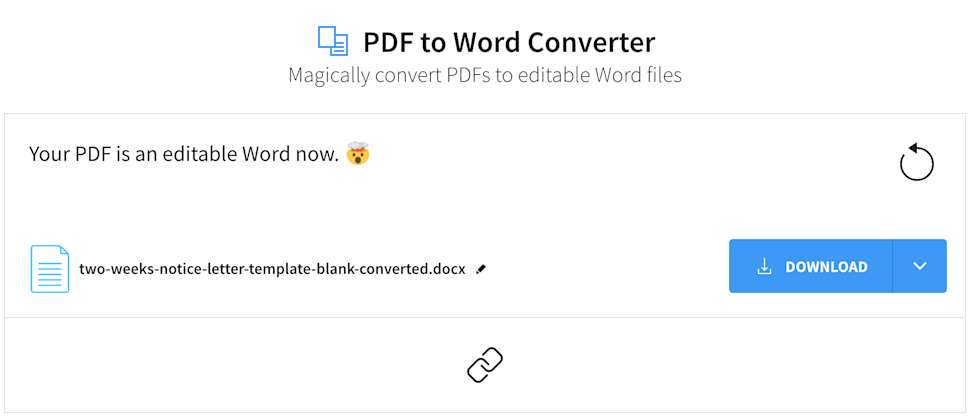This screenshot has width=971, height=419.
Task: Click the horizontal divider above the link icon
Action: tap(485, 317)
